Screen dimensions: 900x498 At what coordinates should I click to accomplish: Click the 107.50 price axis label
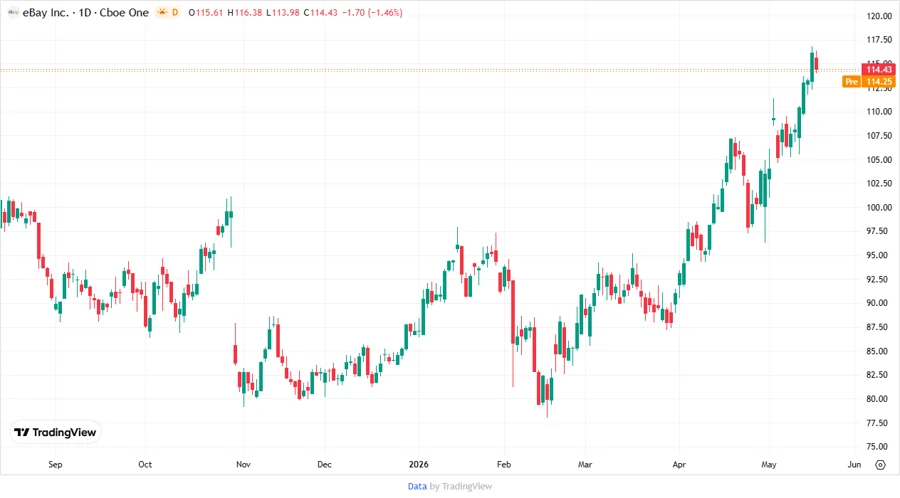[x=879, y=135]
